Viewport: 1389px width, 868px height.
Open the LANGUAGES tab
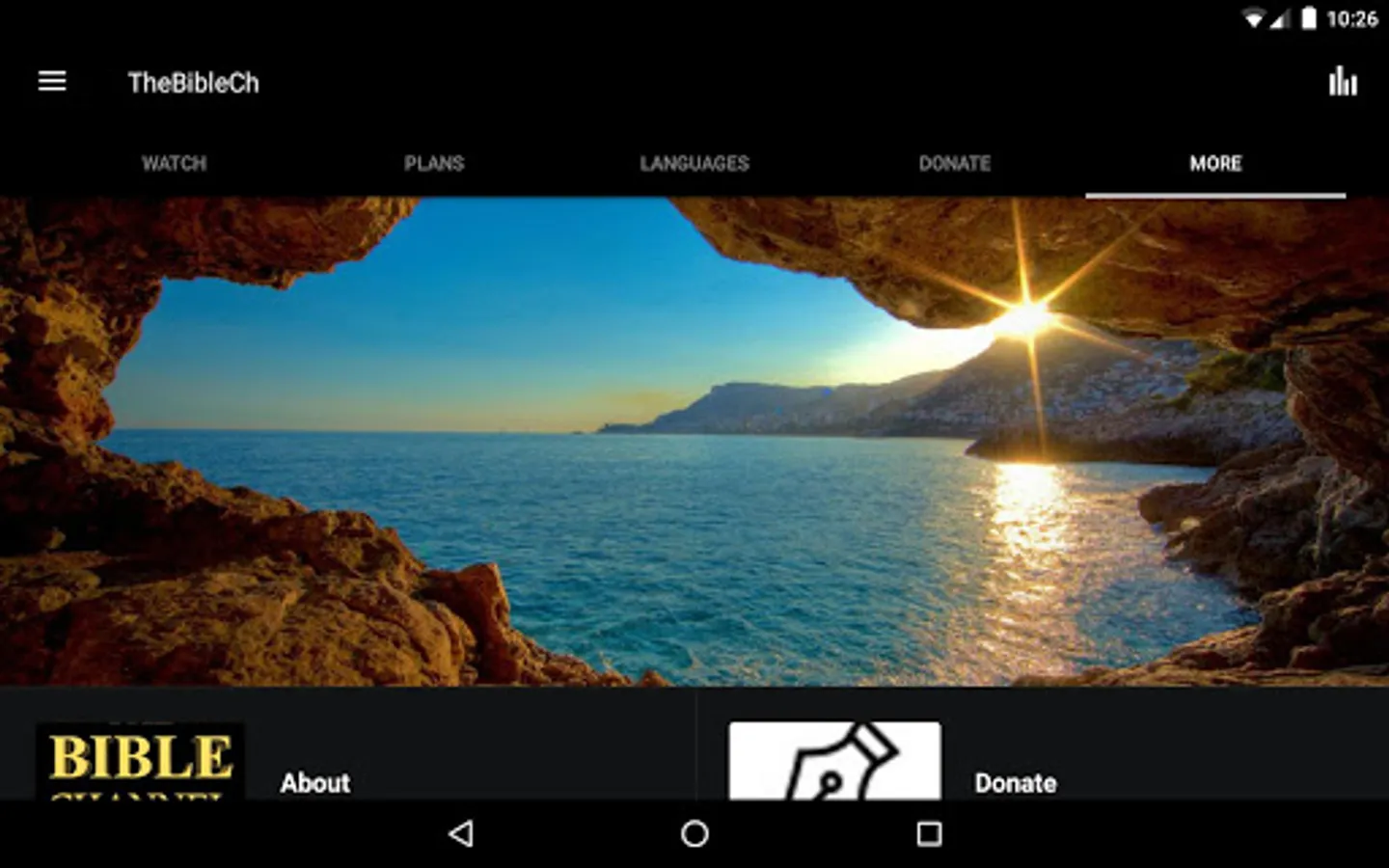click(x=694, y=163)
